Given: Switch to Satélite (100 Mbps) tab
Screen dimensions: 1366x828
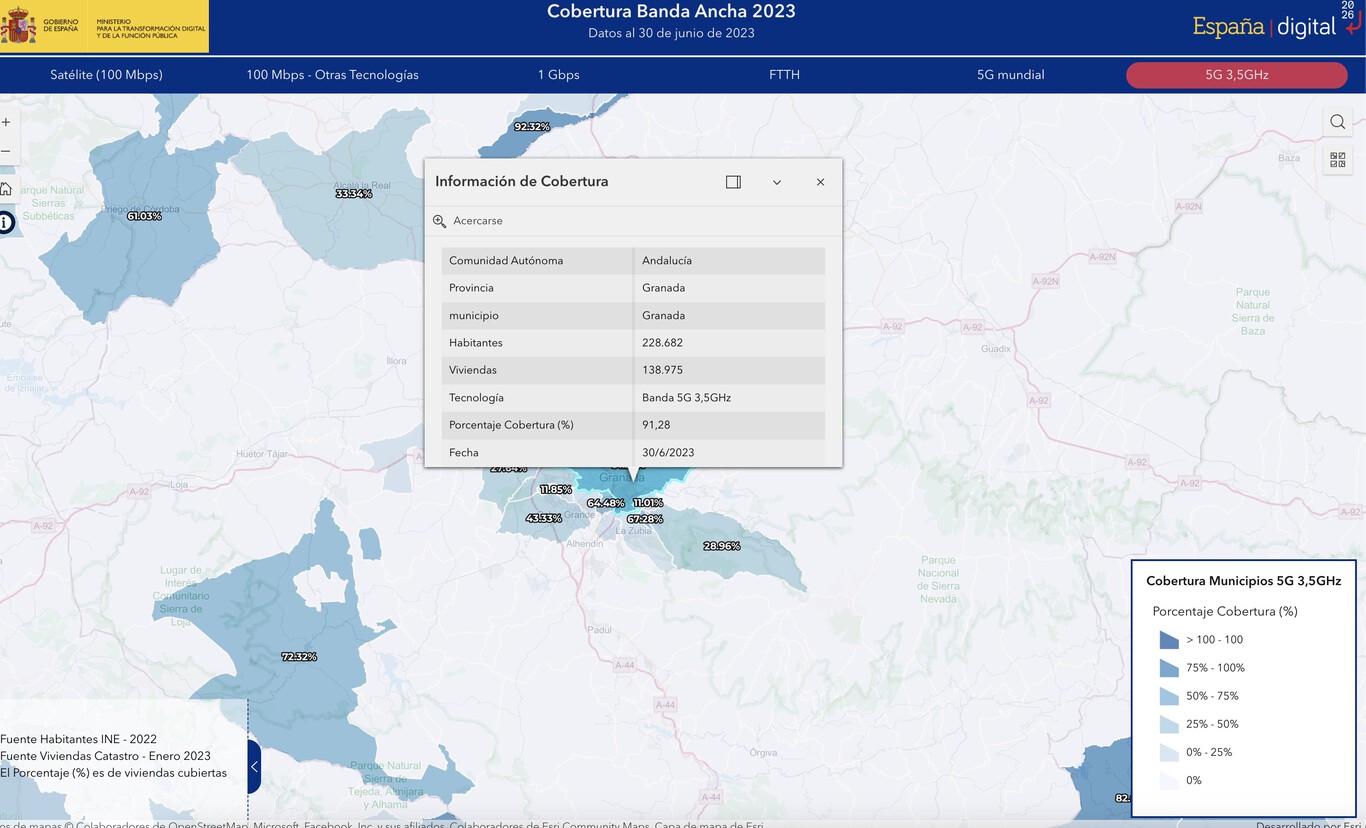Looking at the screenshot, I should coord(106,75).
